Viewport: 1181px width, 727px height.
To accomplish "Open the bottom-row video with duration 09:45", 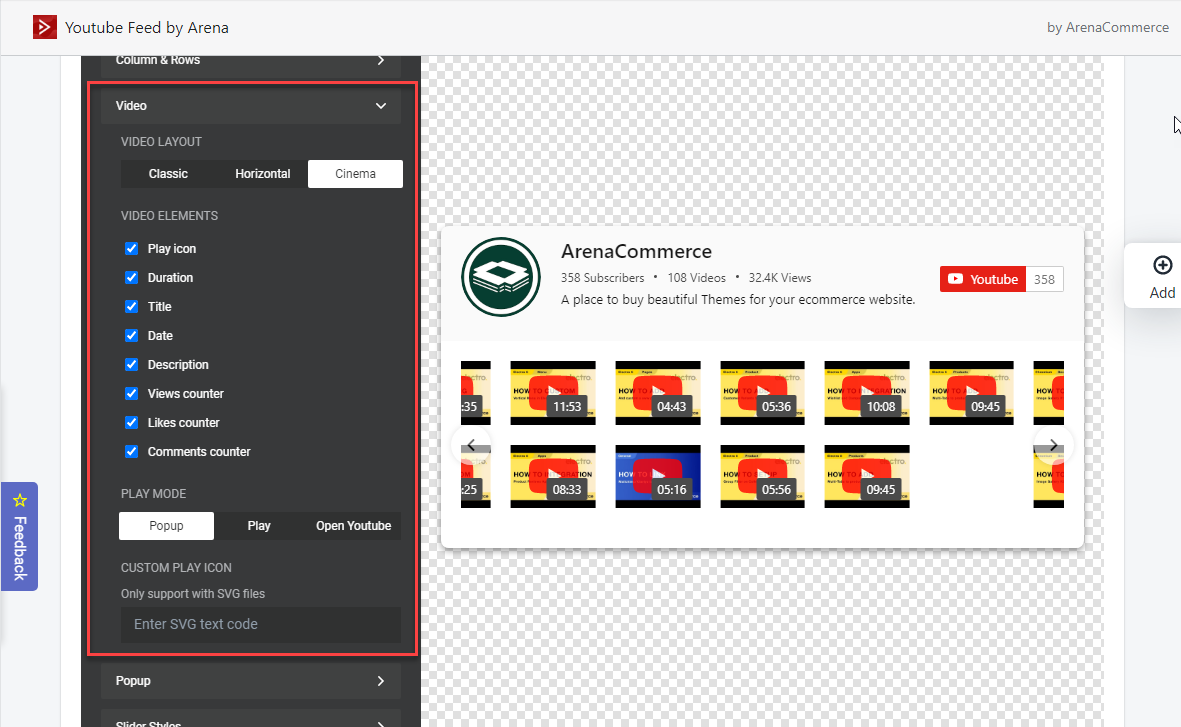I will 867,476.
